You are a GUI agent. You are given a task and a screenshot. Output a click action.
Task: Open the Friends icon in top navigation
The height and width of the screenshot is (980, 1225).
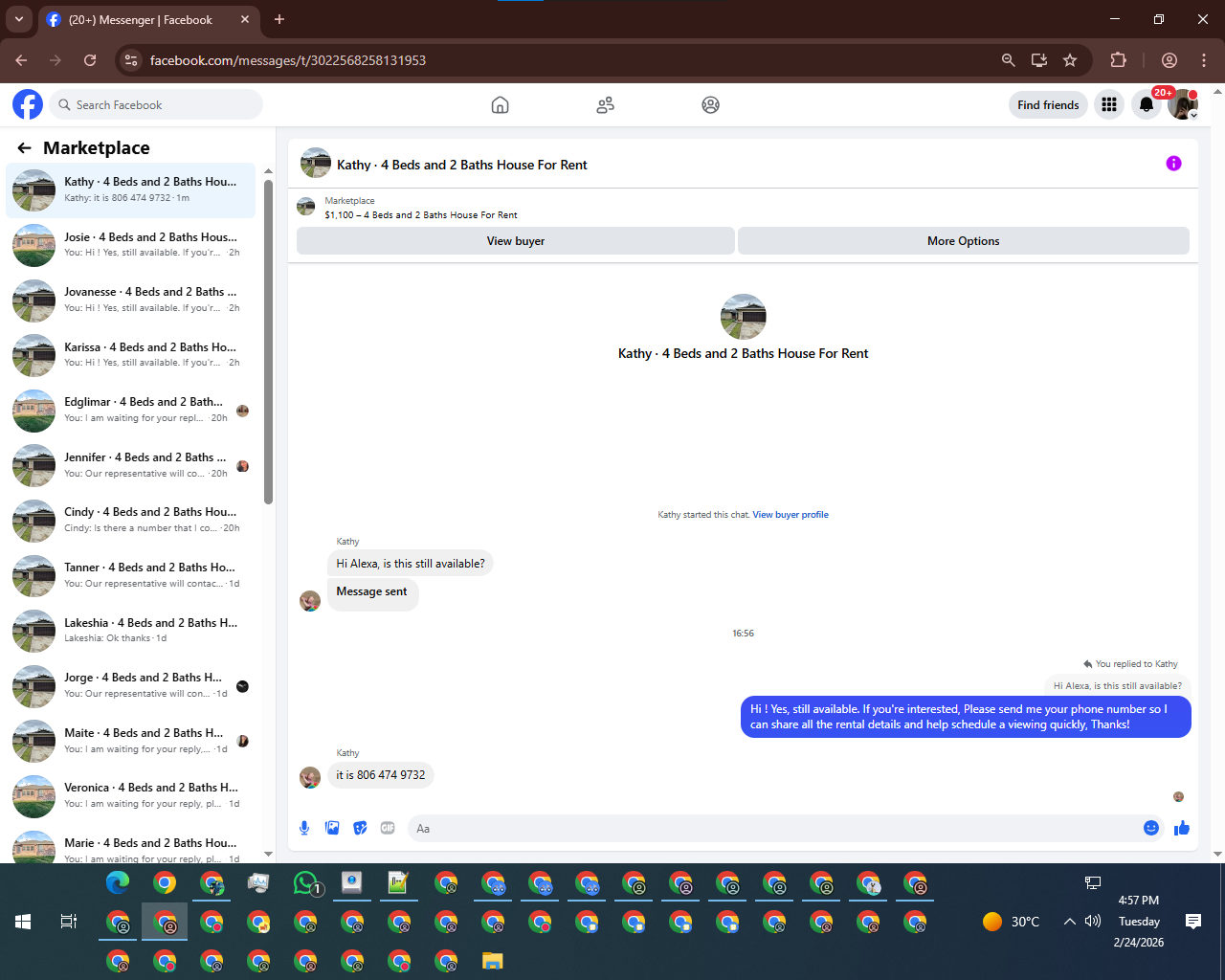[605, 105]
